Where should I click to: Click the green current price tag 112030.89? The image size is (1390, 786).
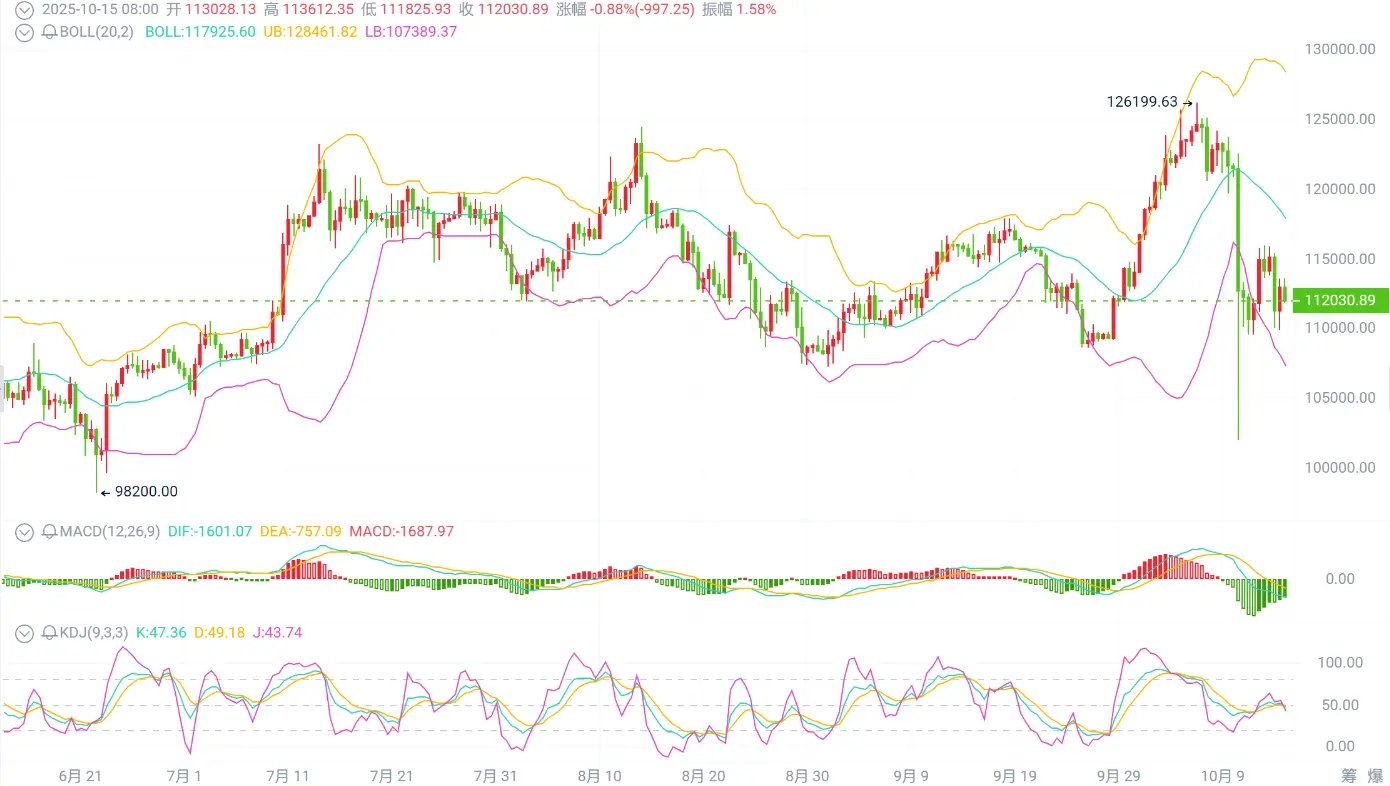click(x=1340, y=300)
